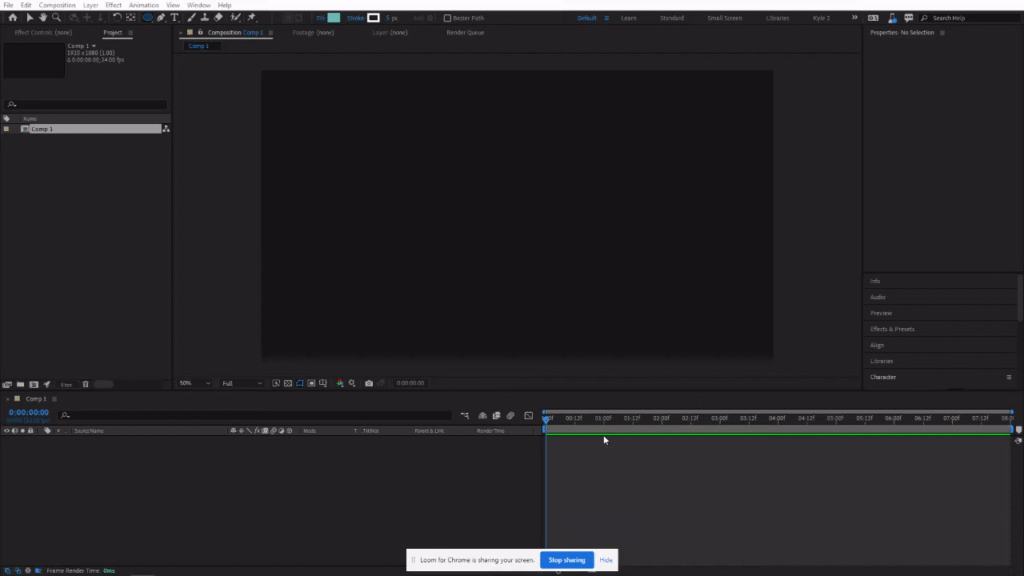Open the Comp 1 dropdown arrow in Project preview
This screenshot has width=1024, height=576.
94,46
